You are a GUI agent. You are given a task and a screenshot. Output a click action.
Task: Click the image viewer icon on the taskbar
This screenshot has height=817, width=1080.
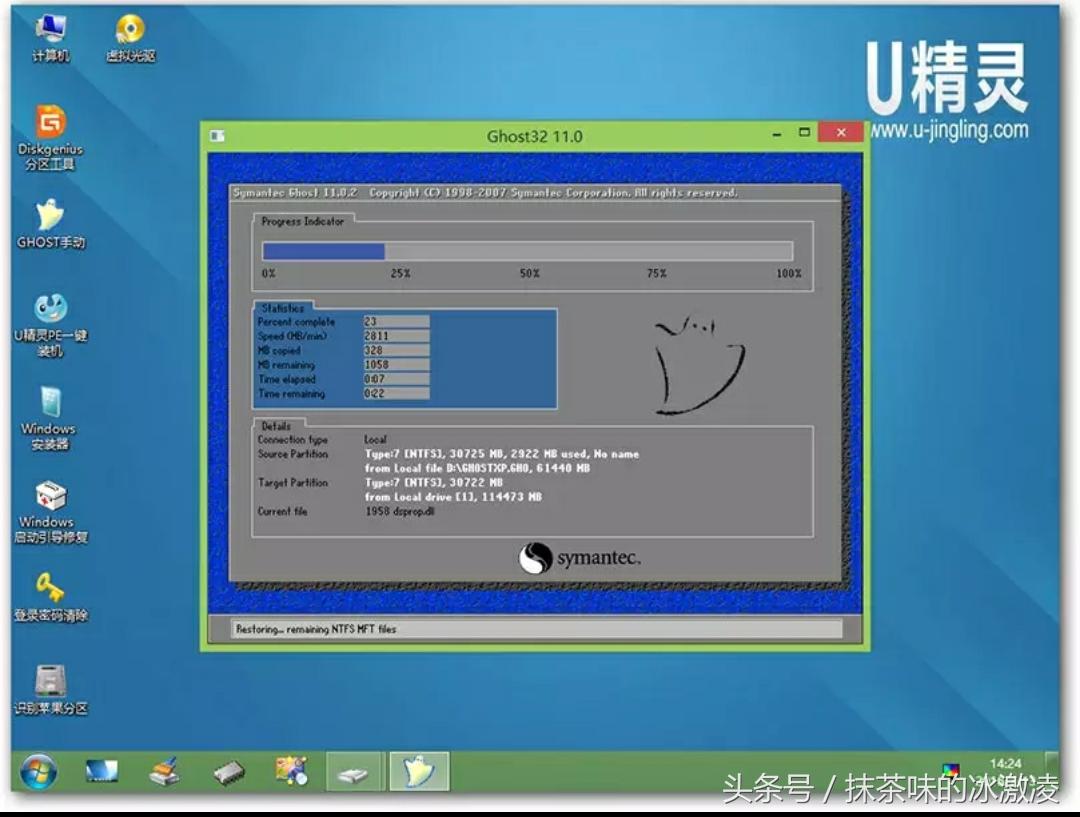(293, 770)
